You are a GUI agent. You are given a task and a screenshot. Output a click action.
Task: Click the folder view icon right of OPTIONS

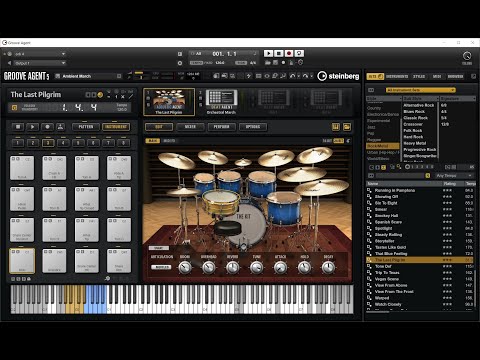coord(347,127)
